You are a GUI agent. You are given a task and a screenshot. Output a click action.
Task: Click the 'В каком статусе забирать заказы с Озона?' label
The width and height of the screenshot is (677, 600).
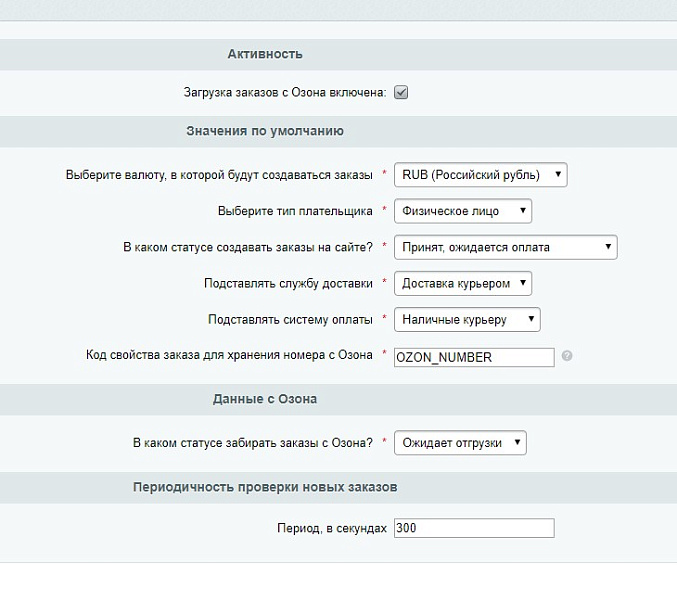(253, 442)
